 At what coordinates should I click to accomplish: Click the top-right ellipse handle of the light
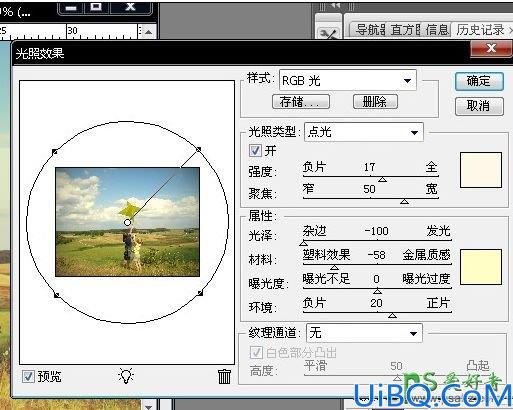(x=199, y=149)
